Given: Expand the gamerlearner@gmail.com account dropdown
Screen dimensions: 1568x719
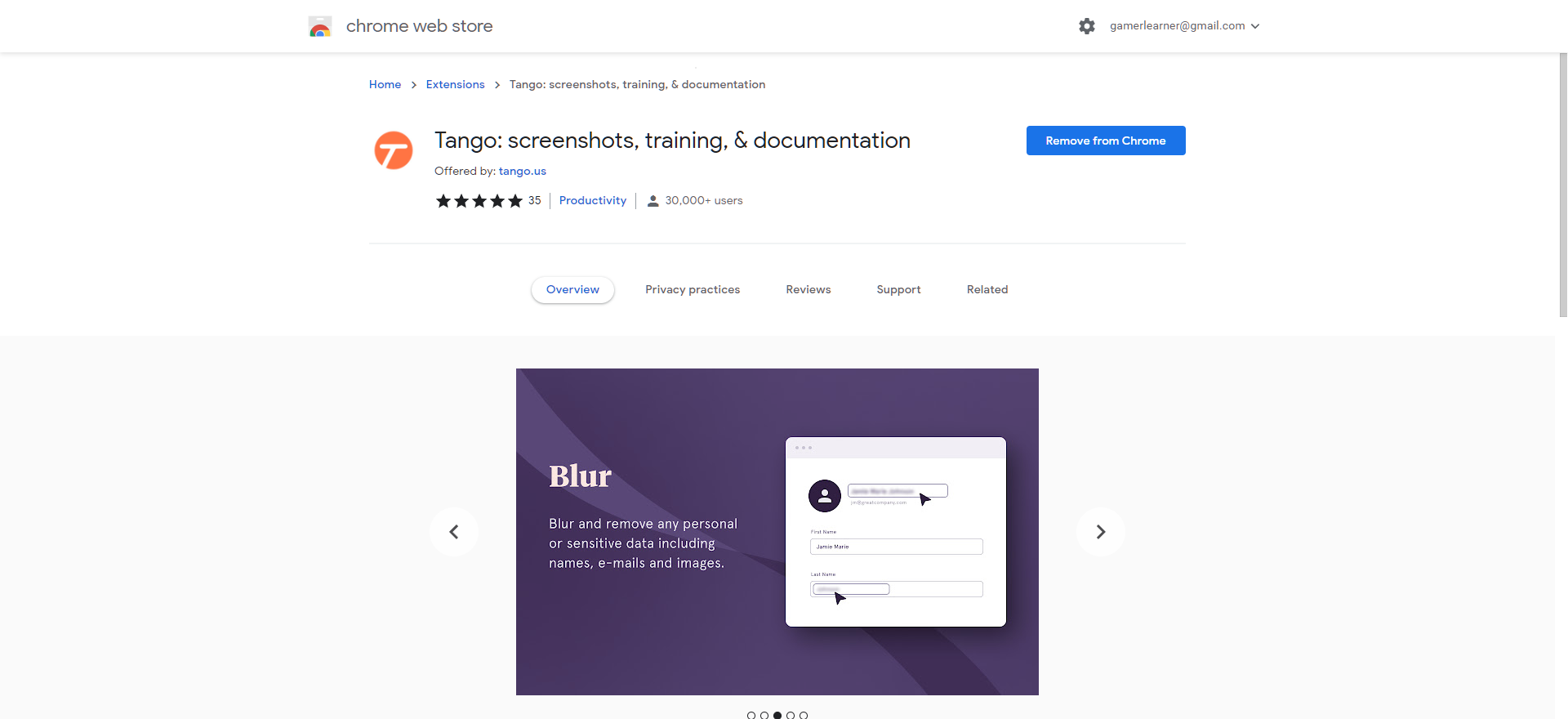Looking at the screenshot, I should coord(1184,26).
